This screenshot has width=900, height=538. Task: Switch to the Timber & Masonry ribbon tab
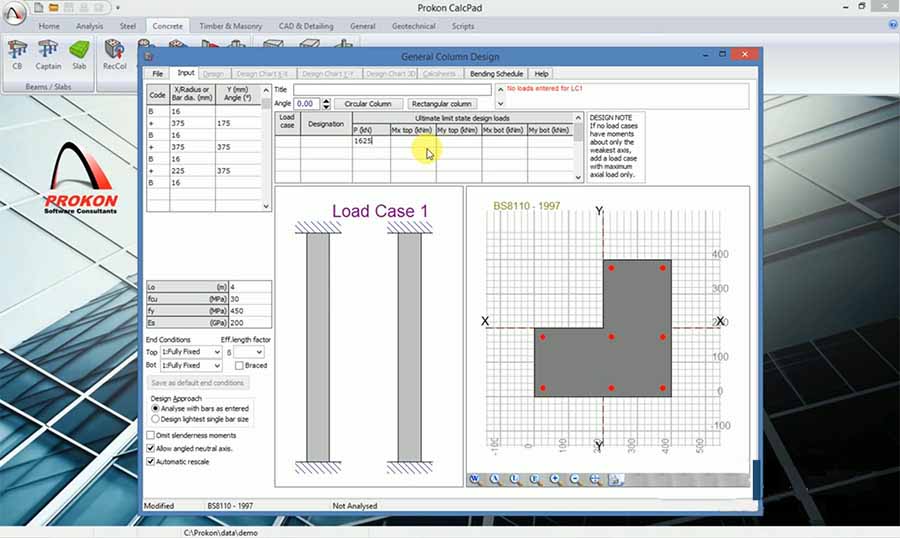[x=231, y=26]
